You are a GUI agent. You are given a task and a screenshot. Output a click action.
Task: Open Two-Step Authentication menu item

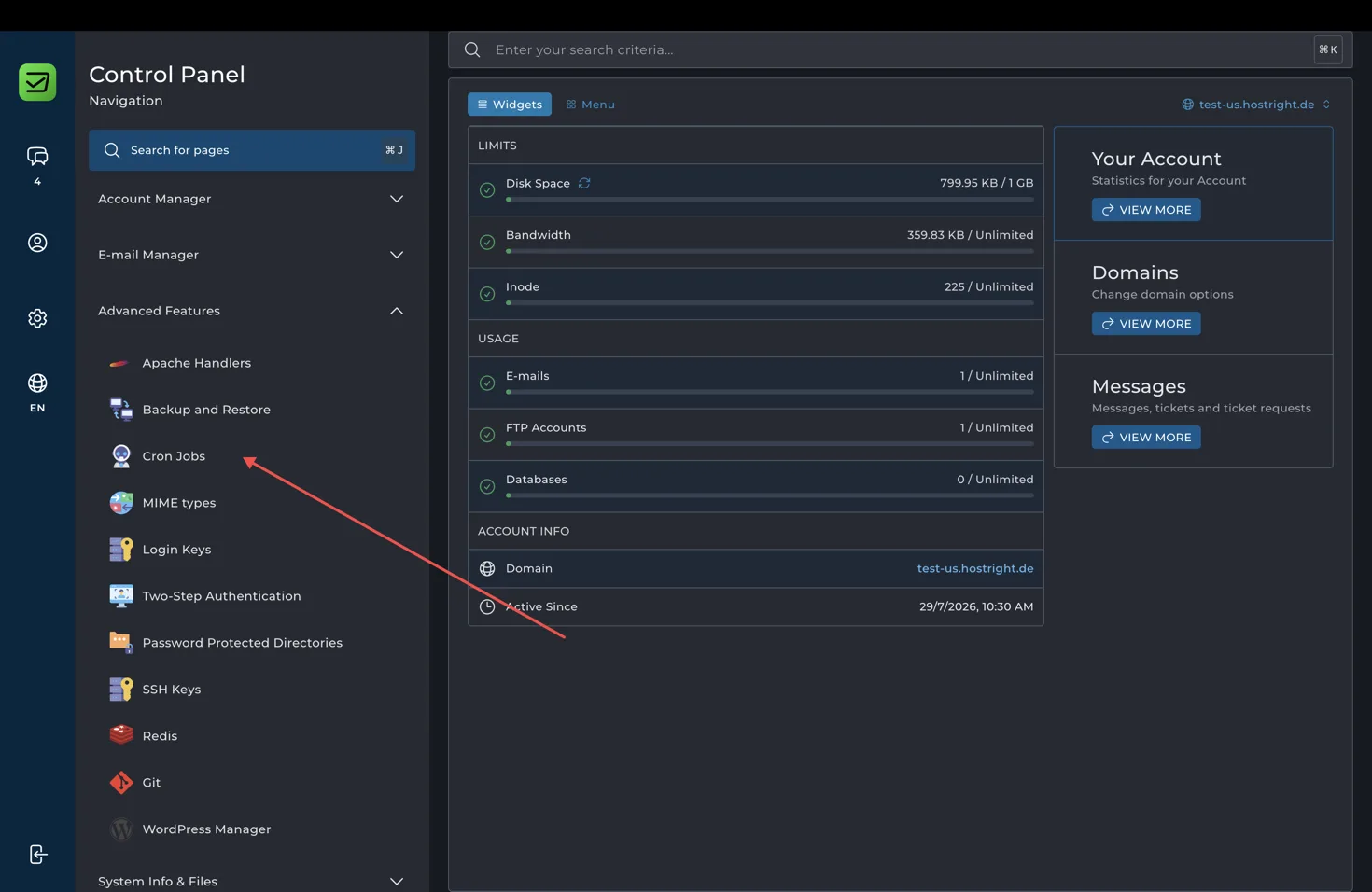coord(221,596)
